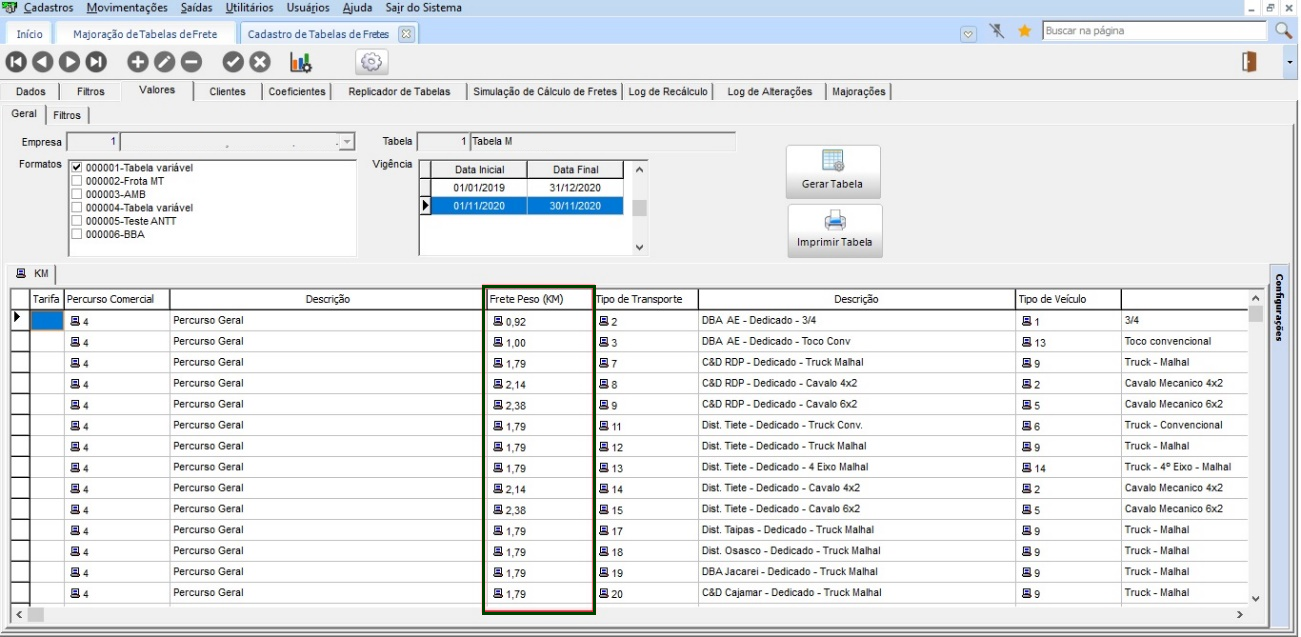Open the Empresa dropdown arrow
This screenshot has height=637, width=1301.
click(x=347, y=142)
